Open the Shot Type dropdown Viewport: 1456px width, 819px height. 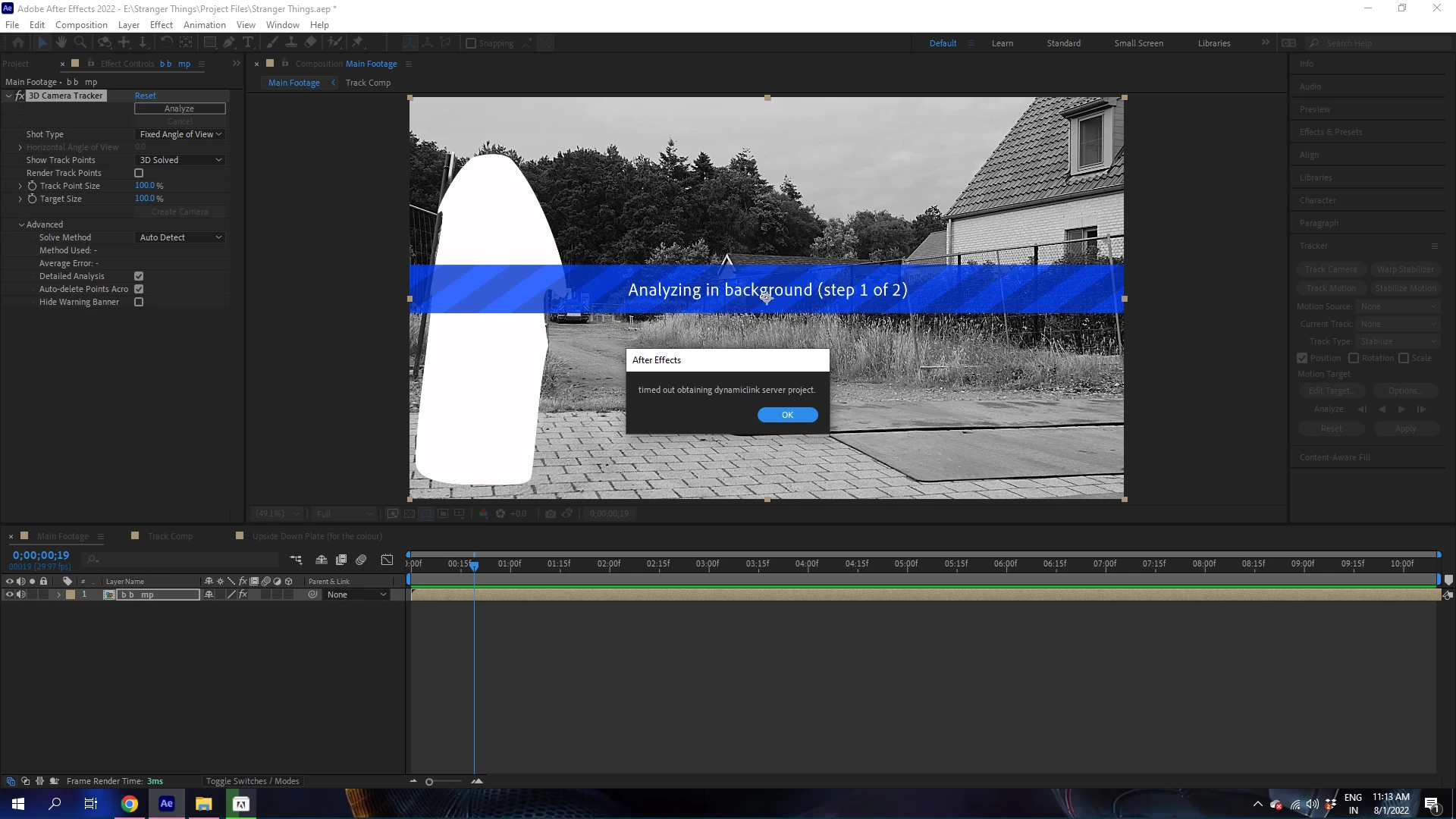tap(180, 134)
